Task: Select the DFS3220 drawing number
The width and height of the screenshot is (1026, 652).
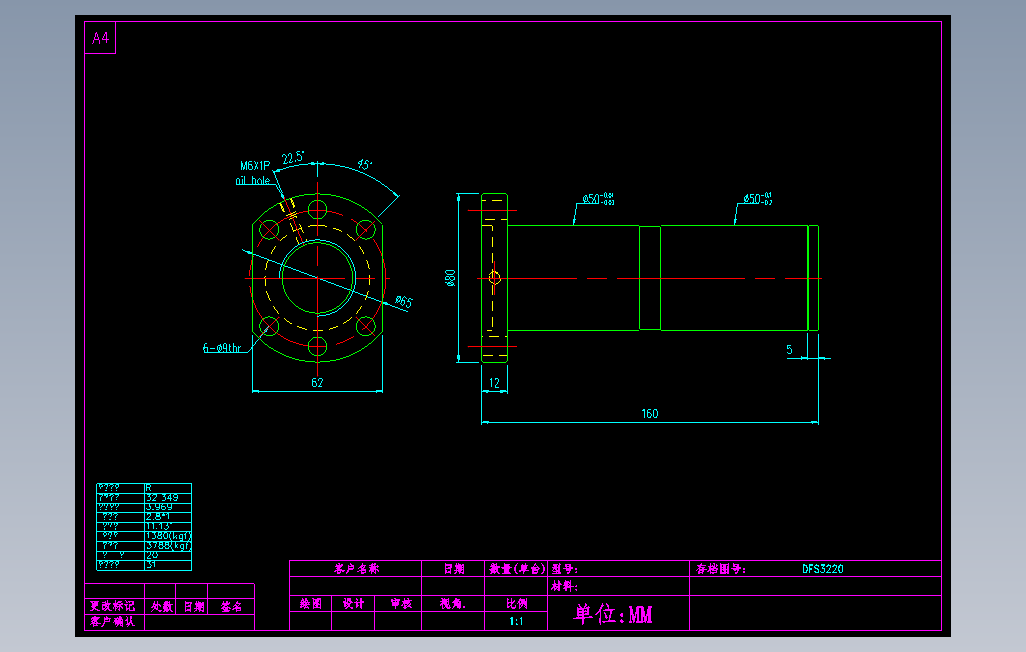Action: tap(823, 569)
